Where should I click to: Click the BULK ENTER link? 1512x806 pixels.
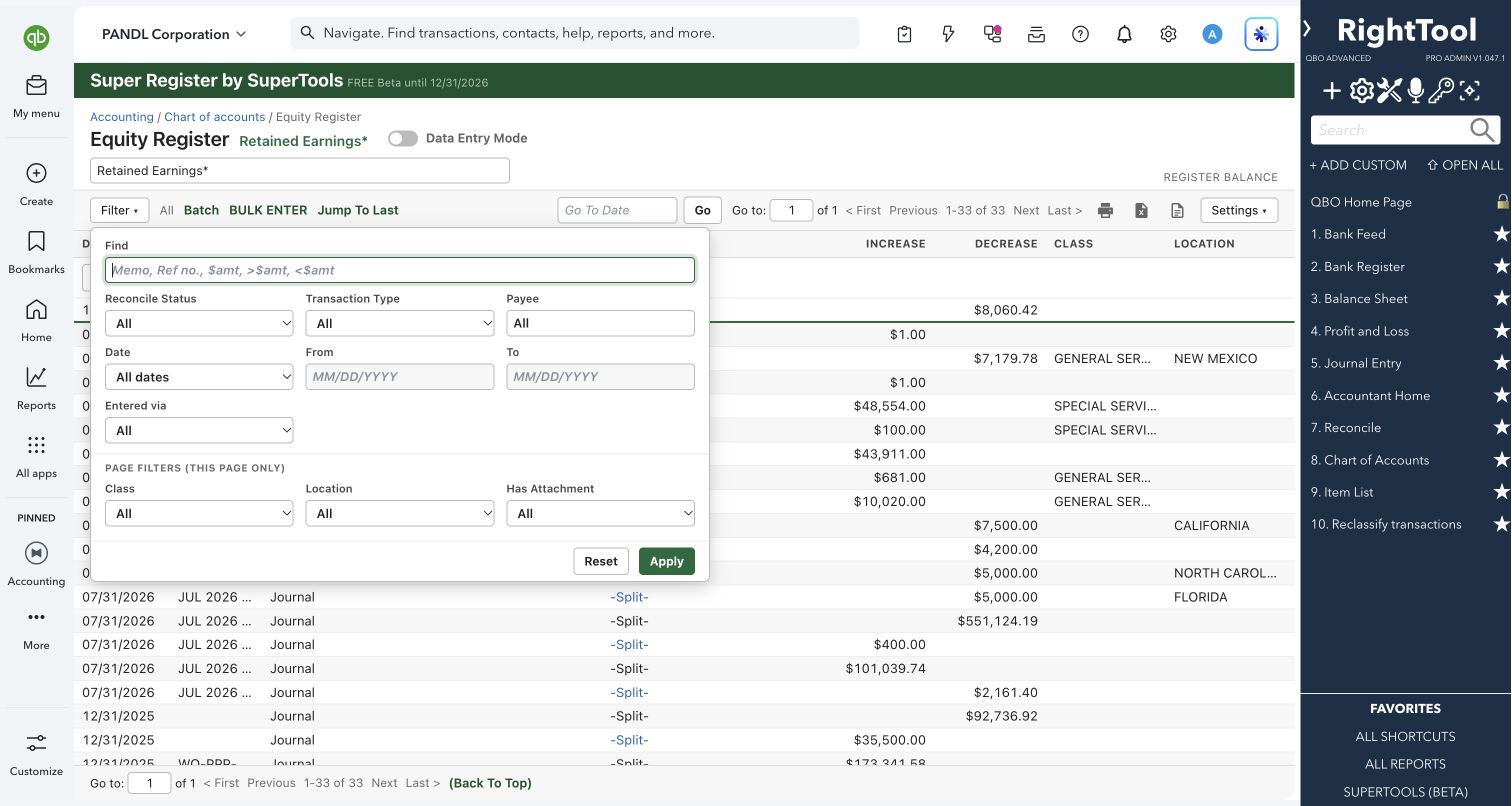(268, 210)
